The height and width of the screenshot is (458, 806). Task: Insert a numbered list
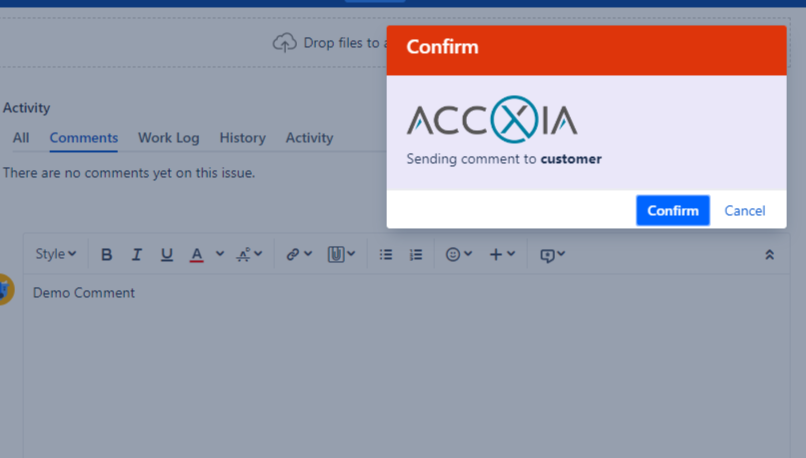(416, 254)
